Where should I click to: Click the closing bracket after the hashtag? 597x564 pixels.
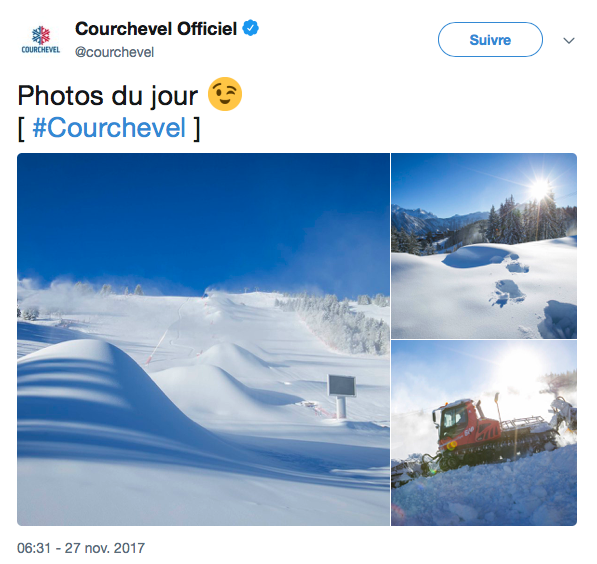point(196,129)
